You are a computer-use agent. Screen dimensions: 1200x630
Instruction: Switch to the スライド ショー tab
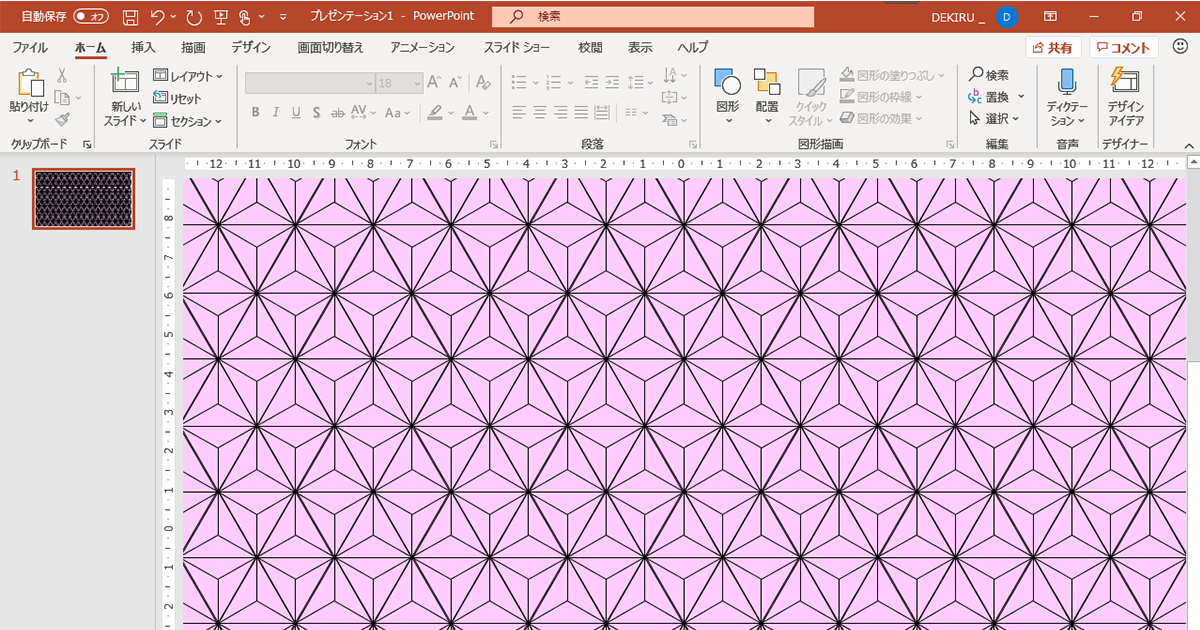(517, 47)
